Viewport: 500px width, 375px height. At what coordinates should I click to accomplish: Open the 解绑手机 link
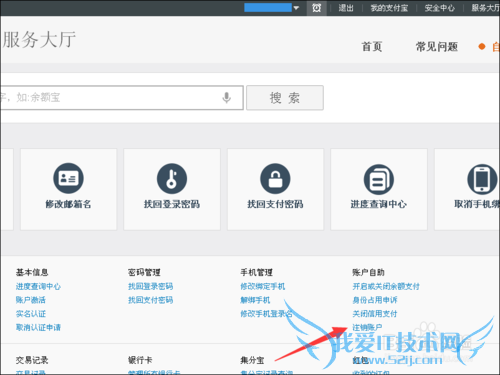[255, 300]
